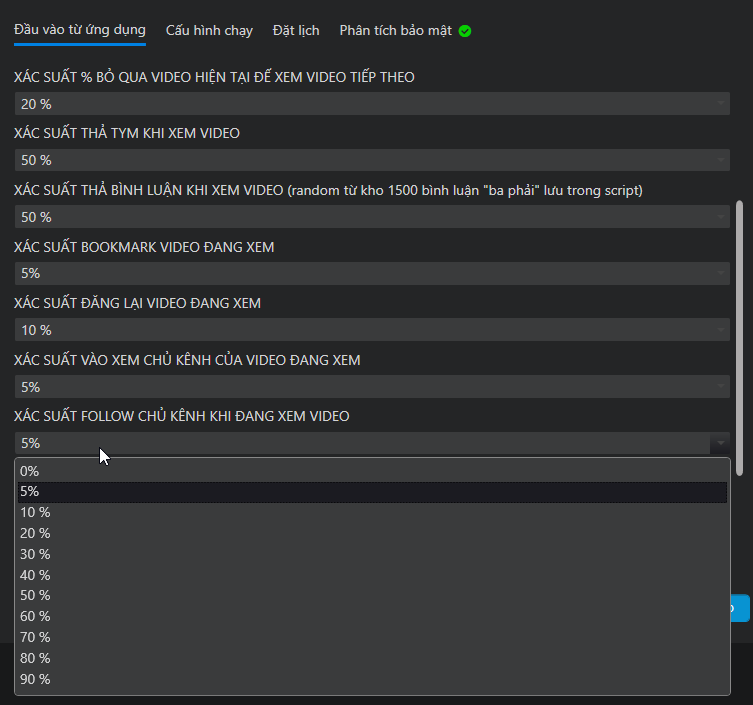Click the green checkmark security status icon
Image resolution: width=753 pixels, height=705 pixels.
click(x=465, y=31)
